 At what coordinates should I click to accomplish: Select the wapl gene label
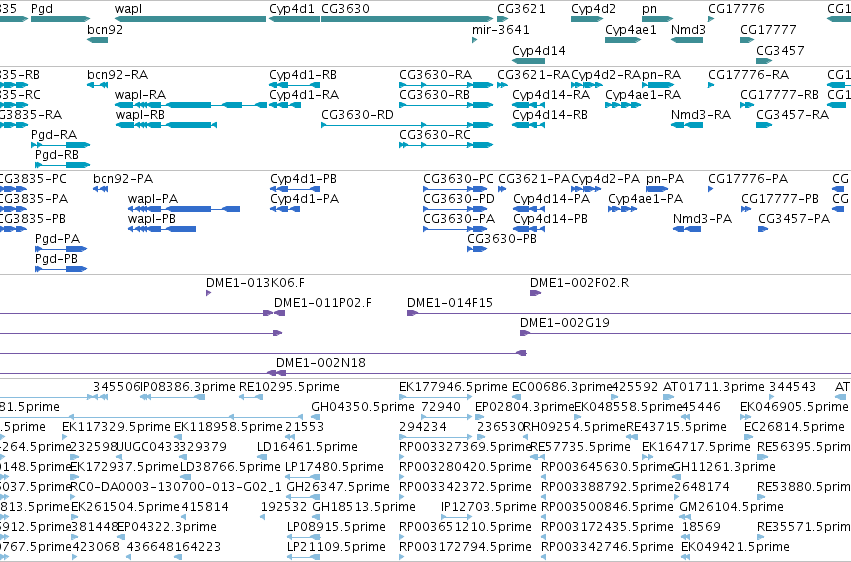tap(128, 9)
